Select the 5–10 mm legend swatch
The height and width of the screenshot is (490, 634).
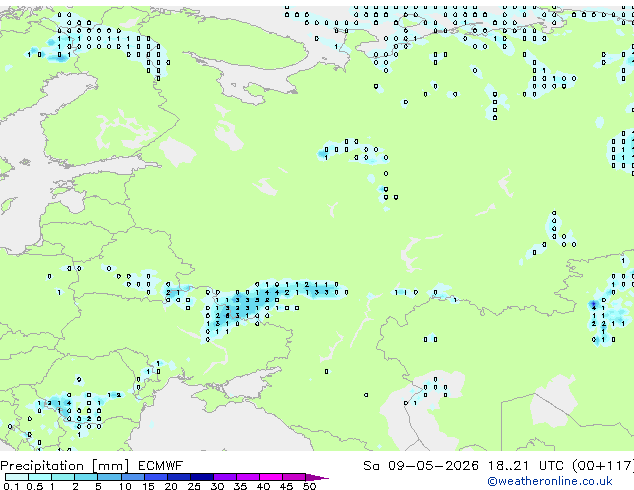click(109, 477)
